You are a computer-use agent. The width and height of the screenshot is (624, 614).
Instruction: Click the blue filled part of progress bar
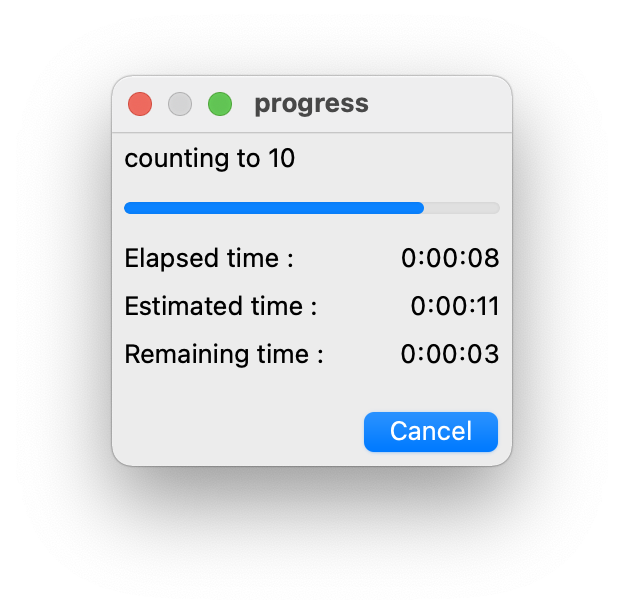tap(273, 208)
